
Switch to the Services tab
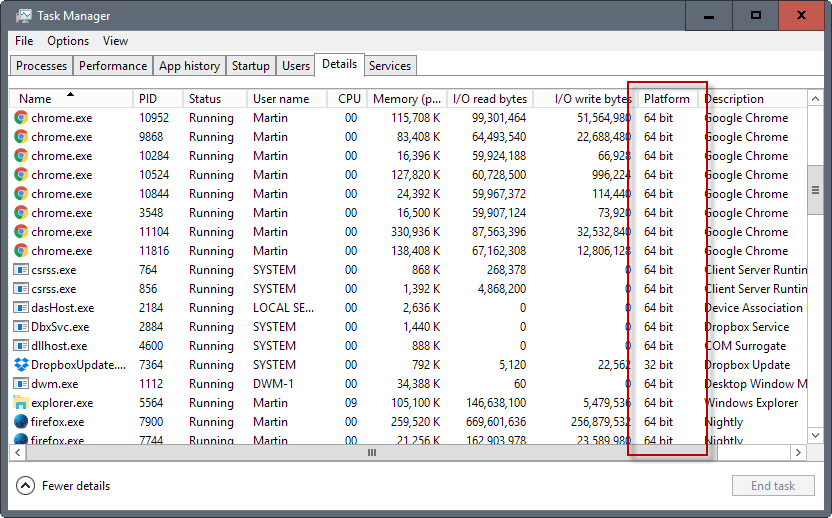pyautogui.click(x=390, y=66)
